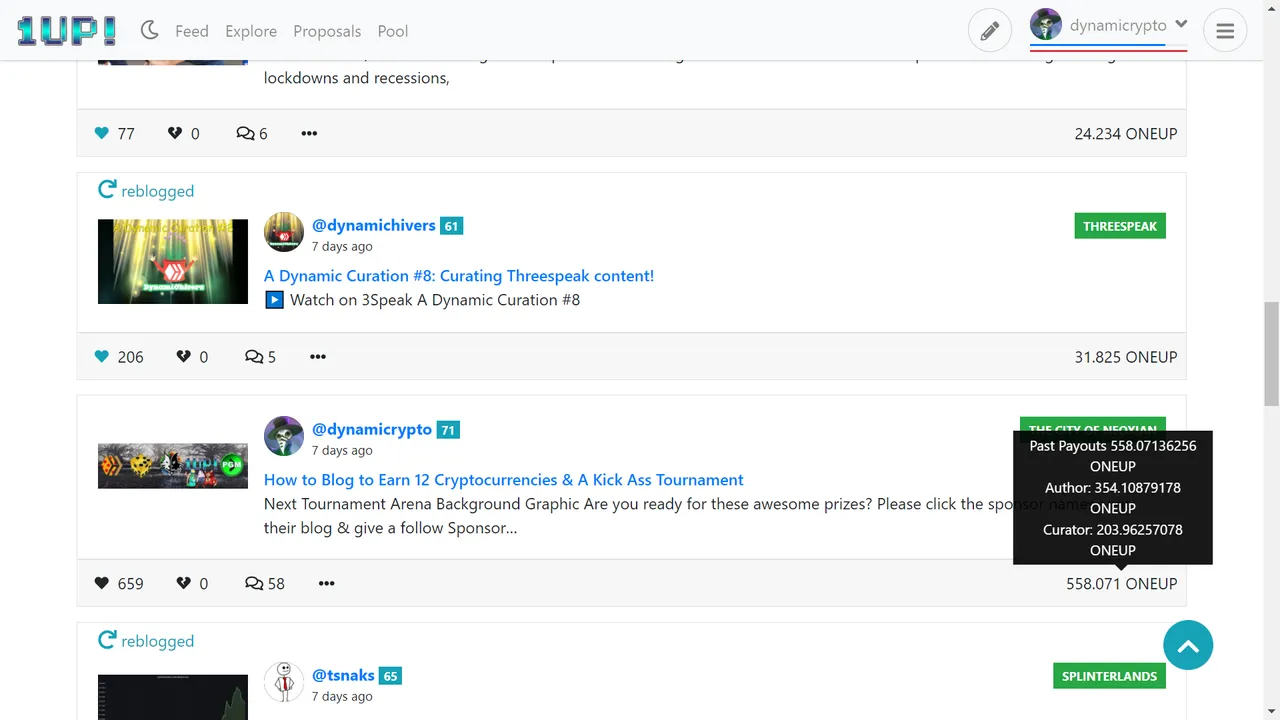Click the 558.071 ONEUP payout value

[1121, 584]
